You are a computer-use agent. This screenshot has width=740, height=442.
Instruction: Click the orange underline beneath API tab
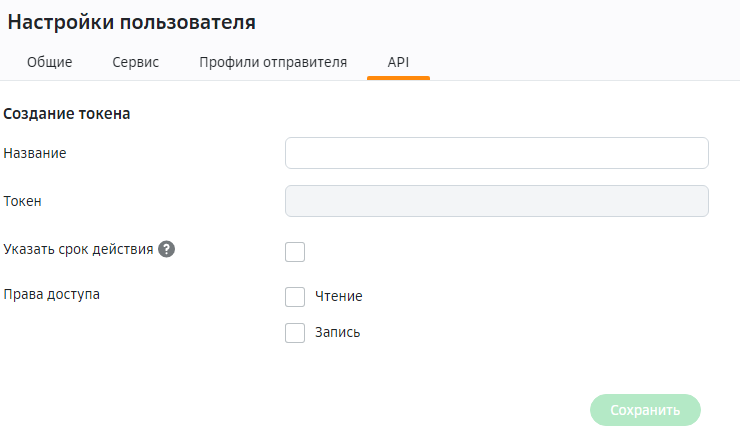pyautogui.click(x=398, y=78)
